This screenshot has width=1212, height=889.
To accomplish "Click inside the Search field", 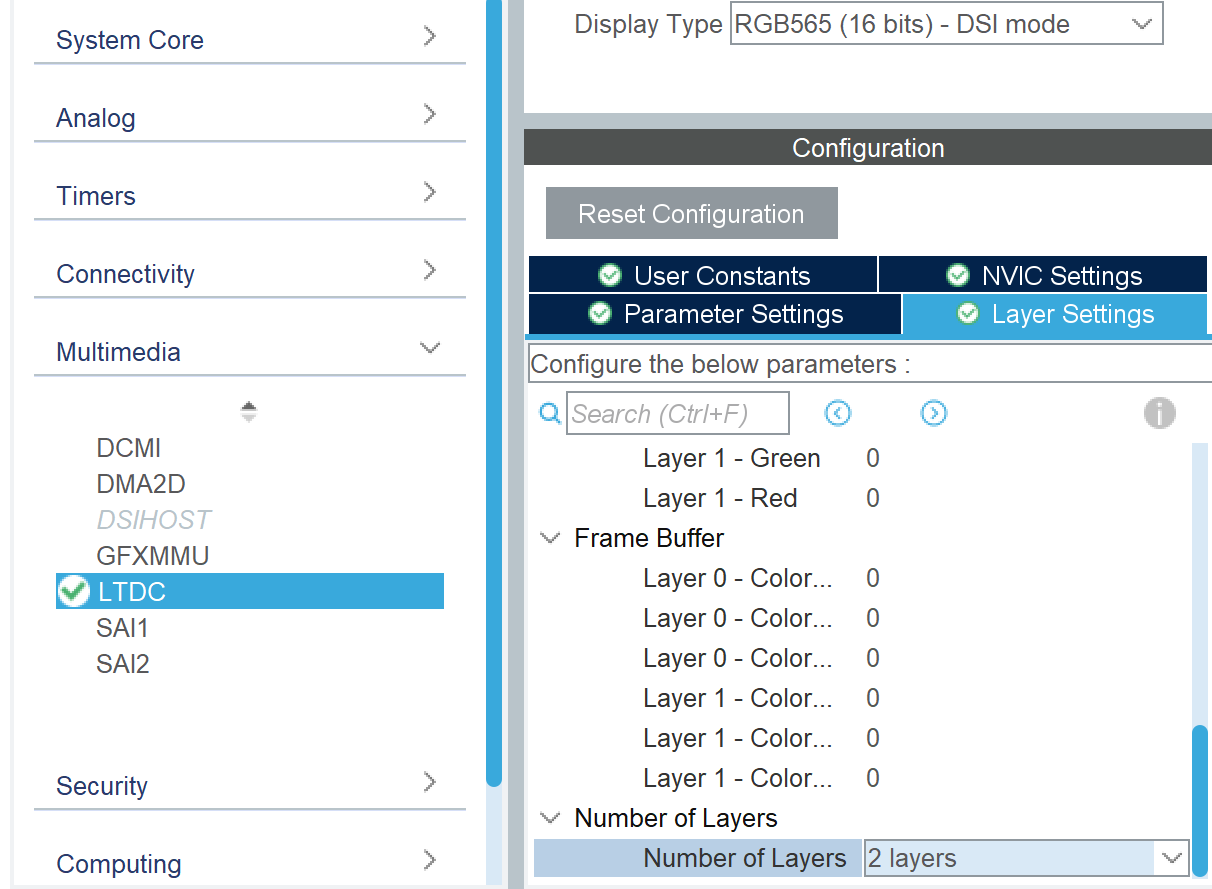I will [678, 412].
